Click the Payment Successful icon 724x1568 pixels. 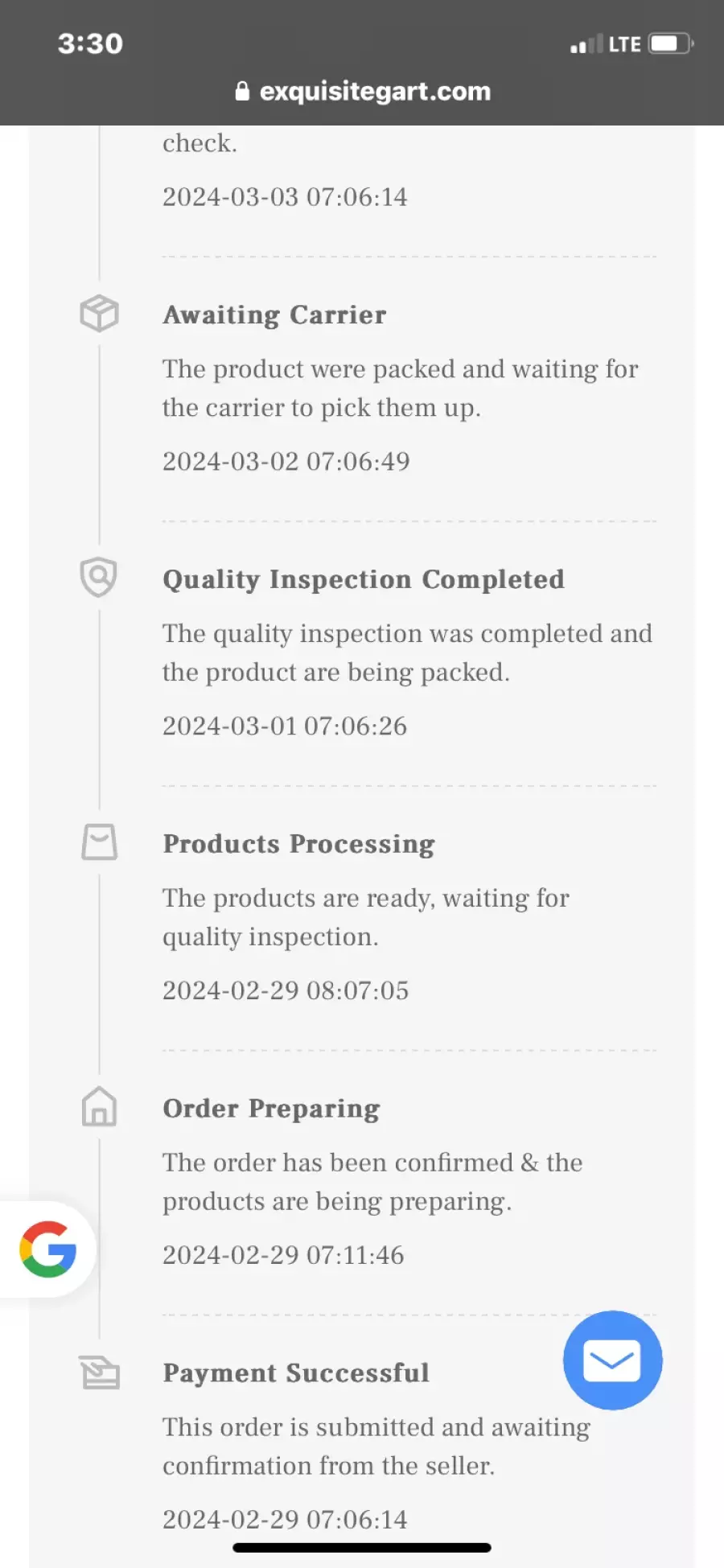coord(99,1372)
